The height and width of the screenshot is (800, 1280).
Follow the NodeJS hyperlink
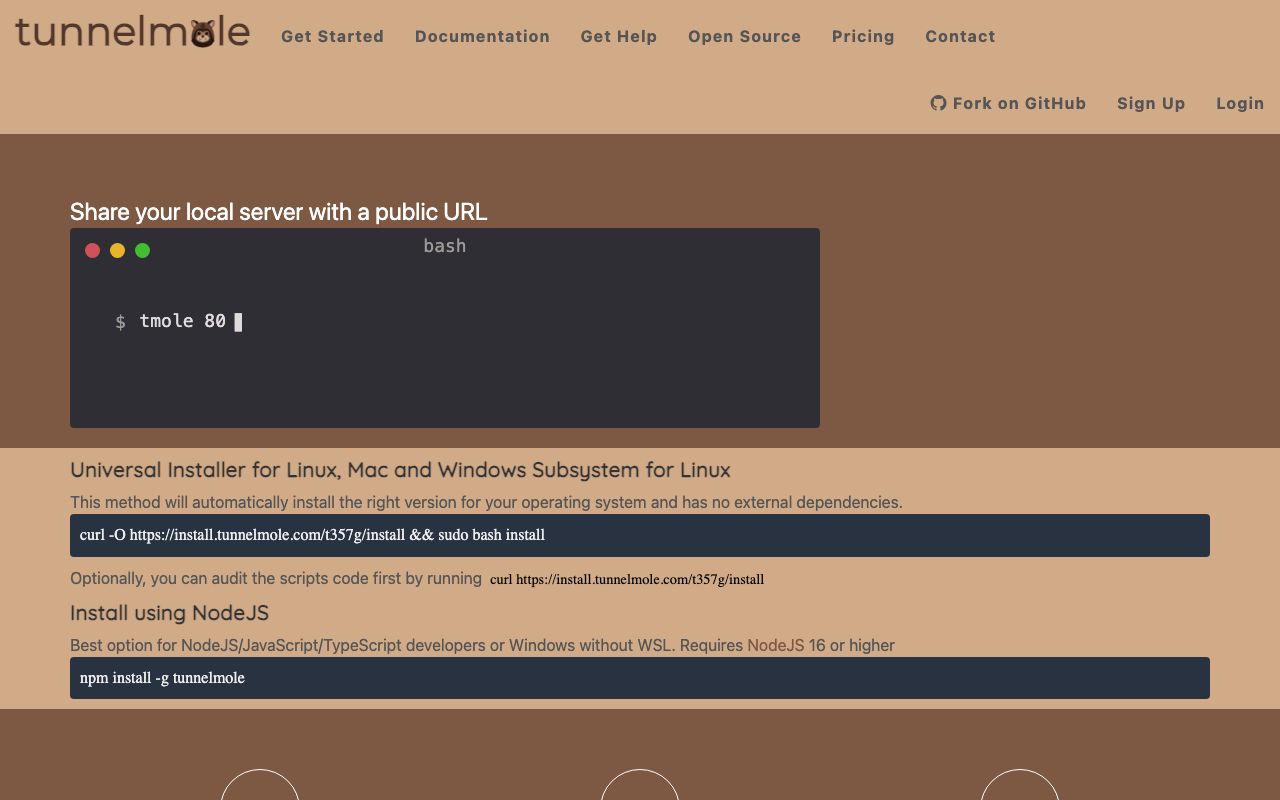click(775, 645)
